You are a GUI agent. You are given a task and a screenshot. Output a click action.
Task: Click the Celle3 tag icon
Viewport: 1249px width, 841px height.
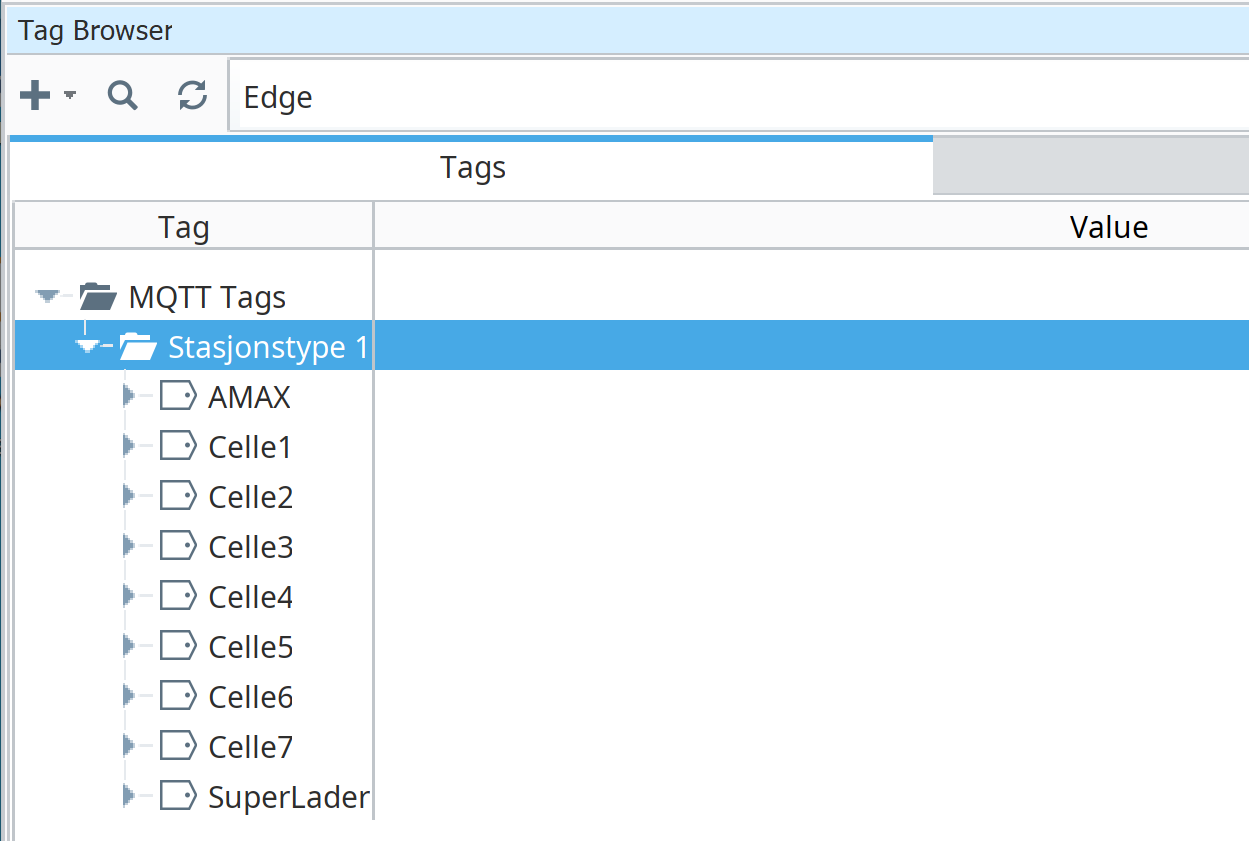pos(178,547)
